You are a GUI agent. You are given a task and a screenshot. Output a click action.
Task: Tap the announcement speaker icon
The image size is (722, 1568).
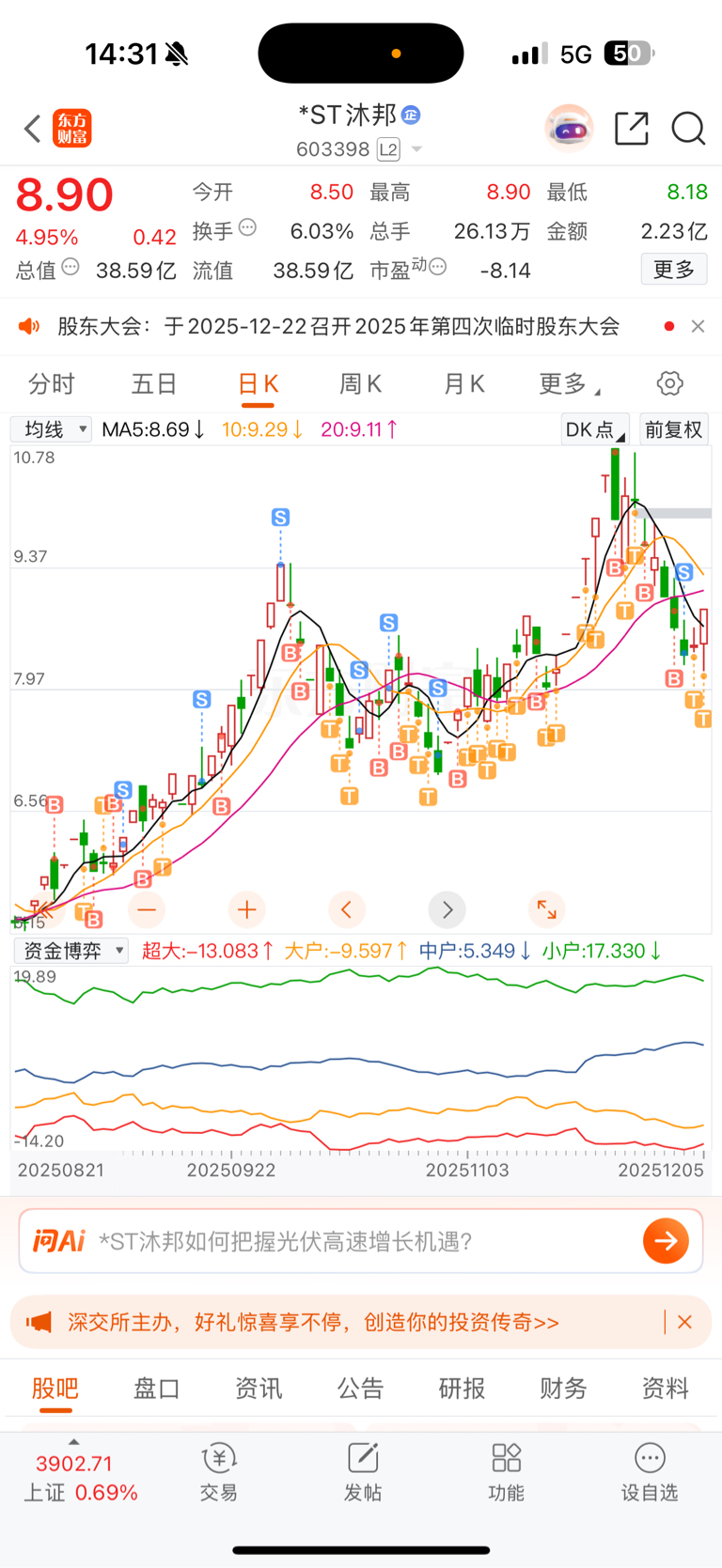[x=29, y=326]
